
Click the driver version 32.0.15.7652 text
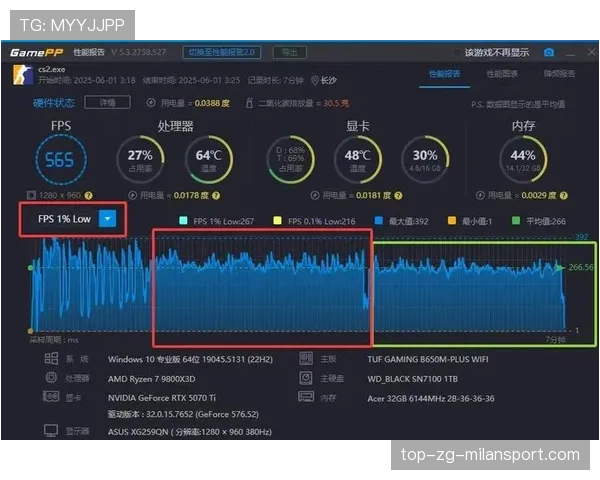click(x=183, y=415)
